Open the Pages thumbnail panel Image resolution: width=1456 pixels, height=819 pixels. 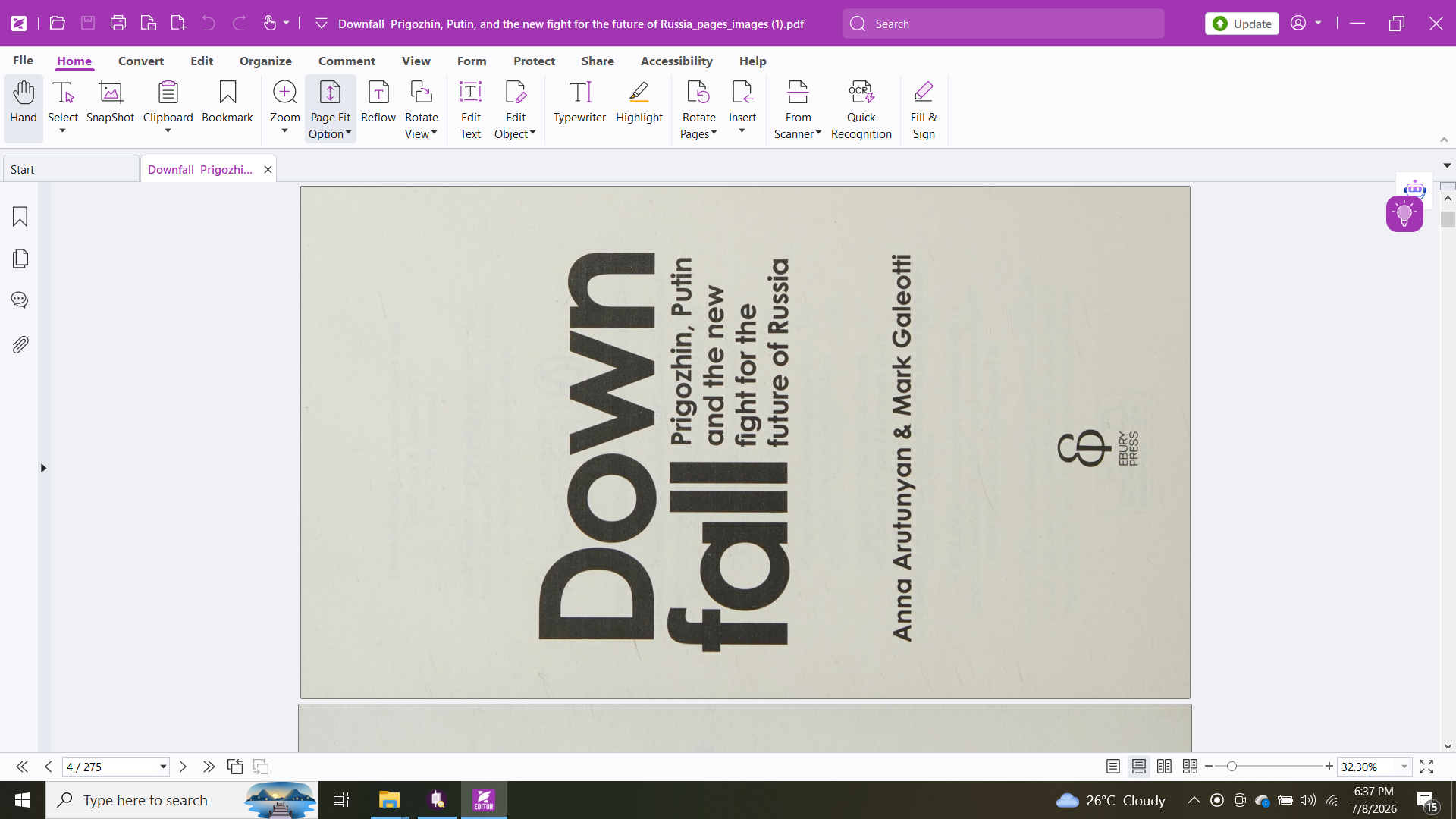tap(20, 259)
